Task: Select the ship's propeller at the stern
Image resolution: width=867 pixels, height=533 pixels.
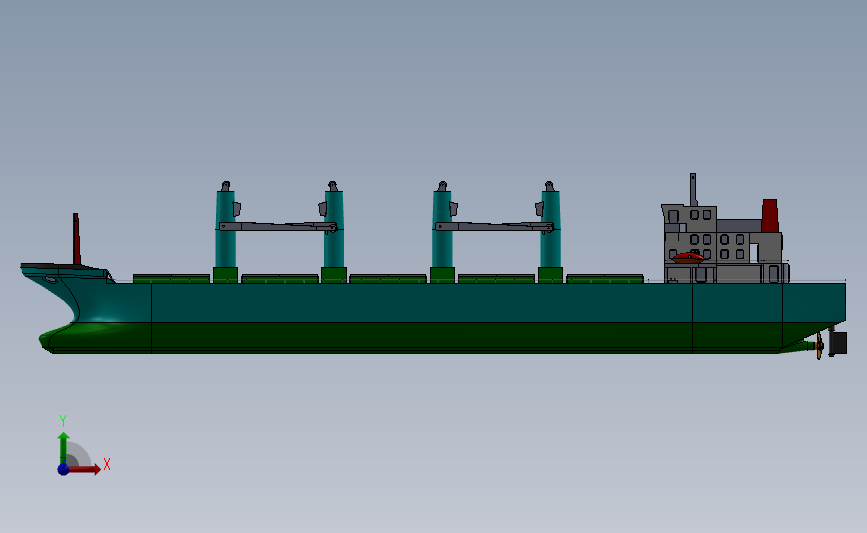Action: click(819, 346)
